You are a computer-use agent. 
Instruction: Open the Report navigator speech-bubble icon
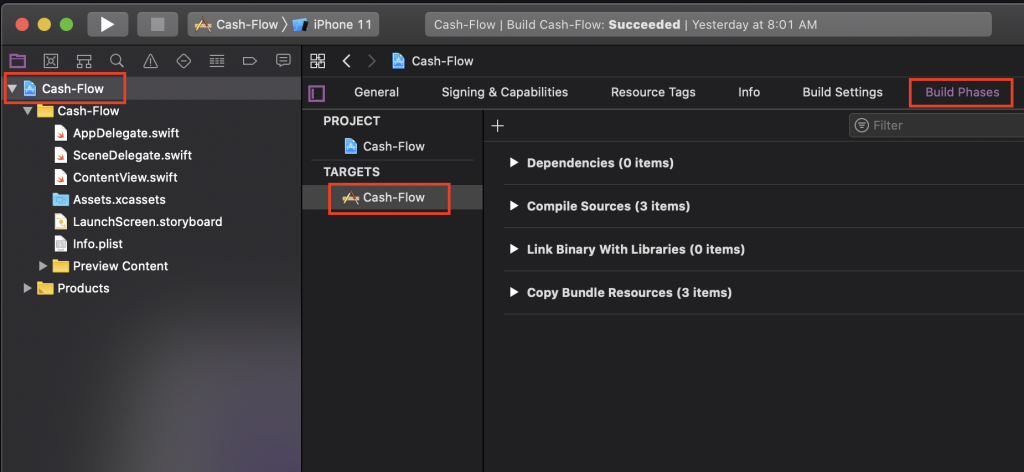[283, 61]
